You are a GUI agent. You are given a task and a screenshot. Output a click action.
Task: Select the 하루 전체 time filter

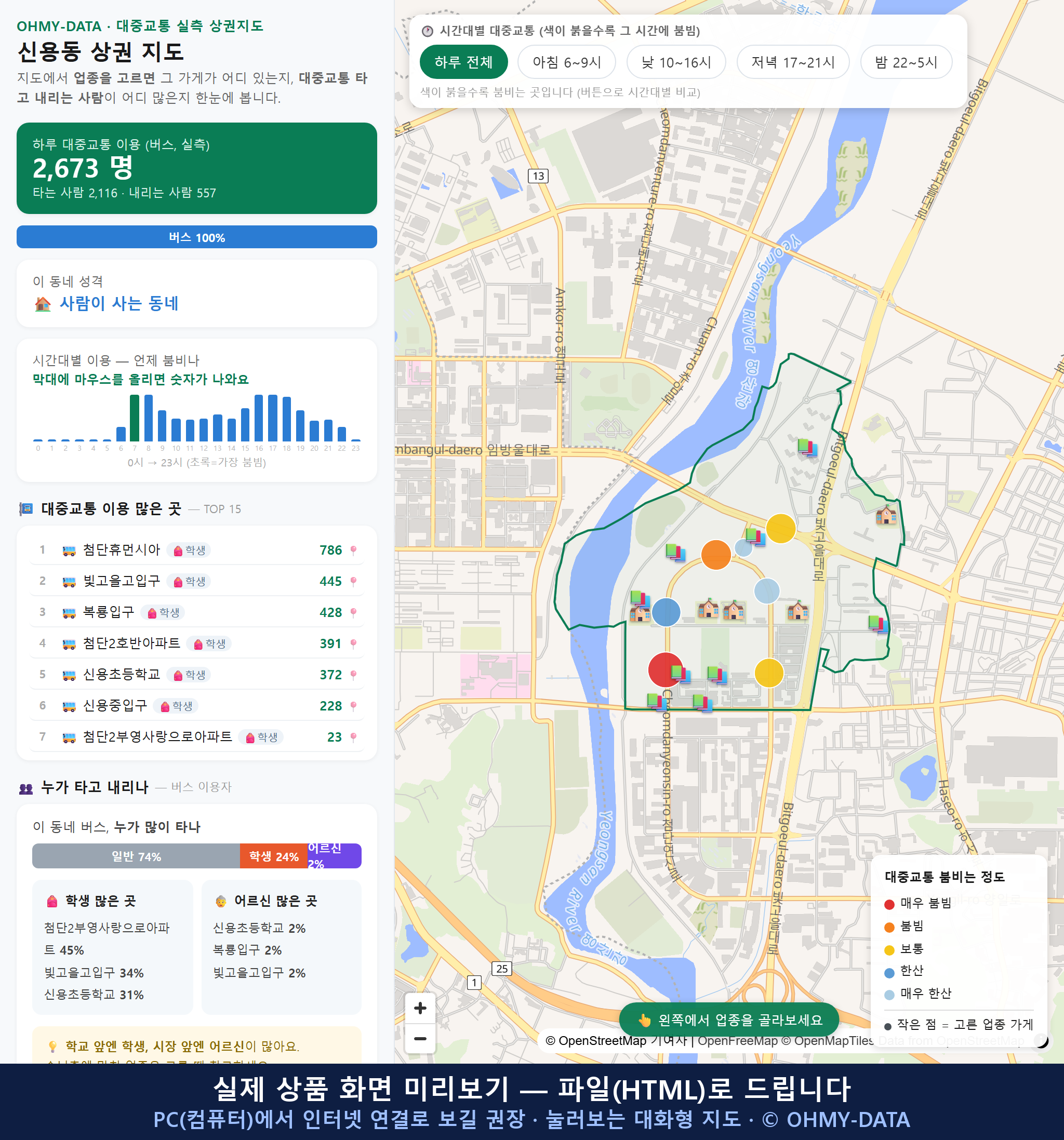pyautogui.click(x=463, y=62)
